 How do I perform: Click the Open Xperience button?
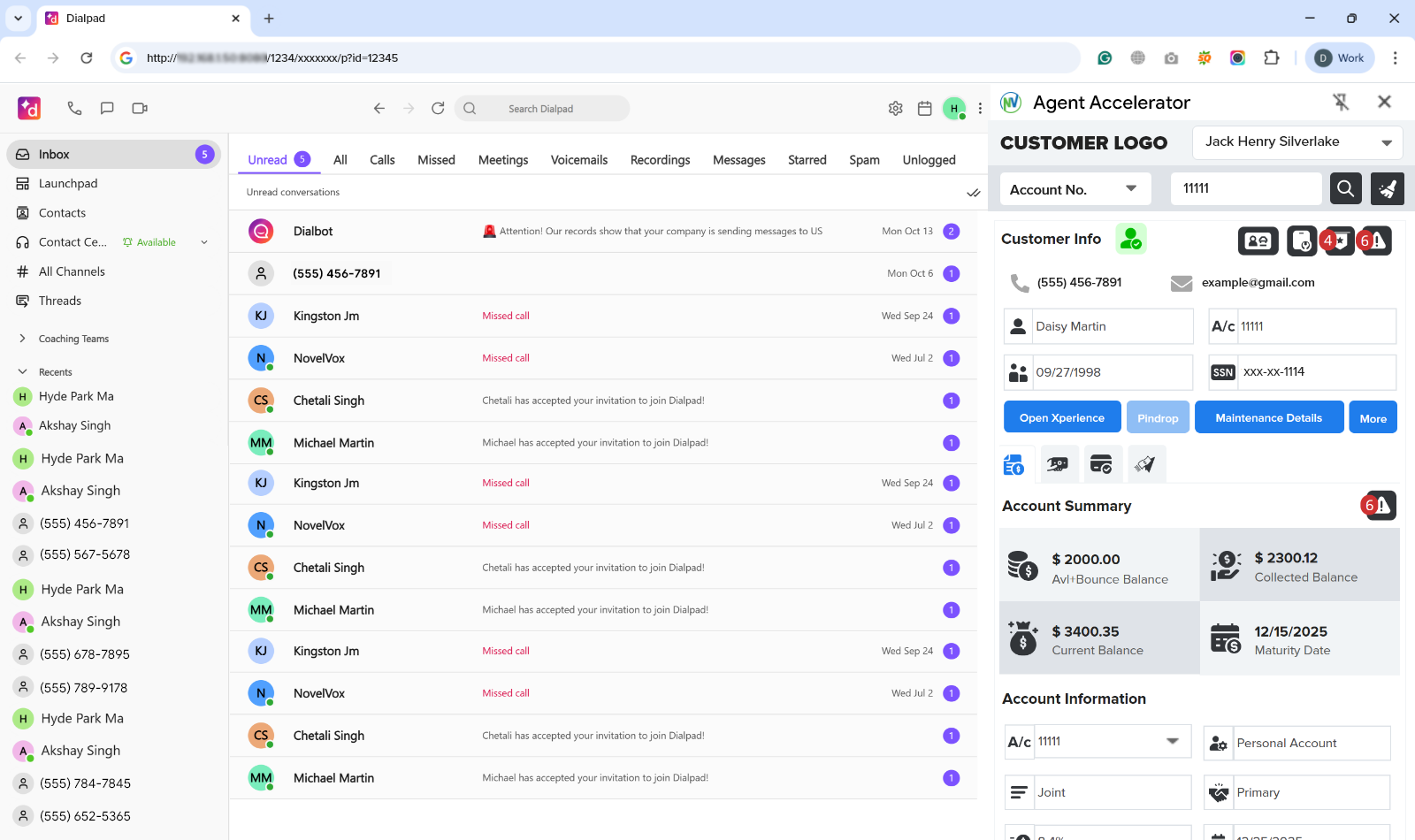click(1062, 417)
